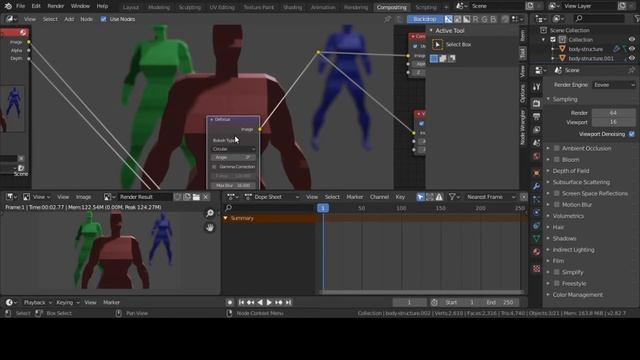Expand the Color Management panel
This screenshot has height=360, width=640.
coord(577,295)
